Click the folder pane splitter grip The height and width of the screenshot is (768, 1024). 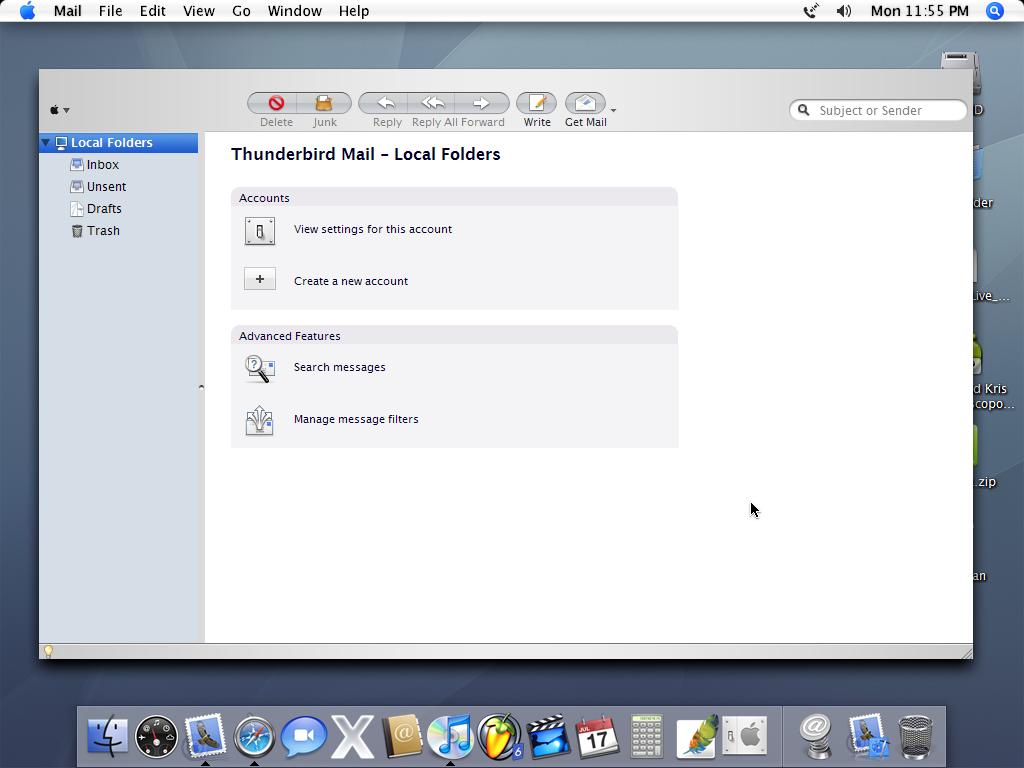pyautogui.click(x=201, y=387)
